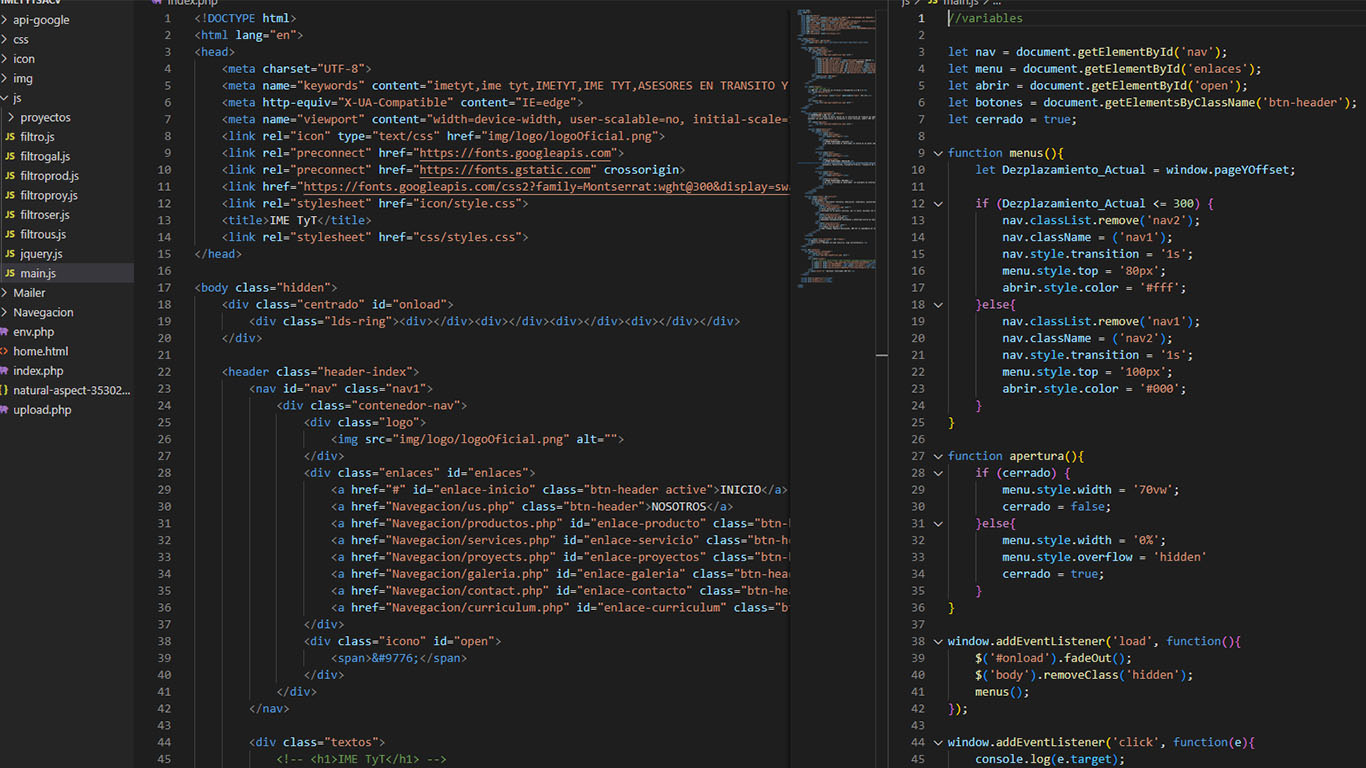Click the PHP icon beside upload.php

tap(5, 410)
